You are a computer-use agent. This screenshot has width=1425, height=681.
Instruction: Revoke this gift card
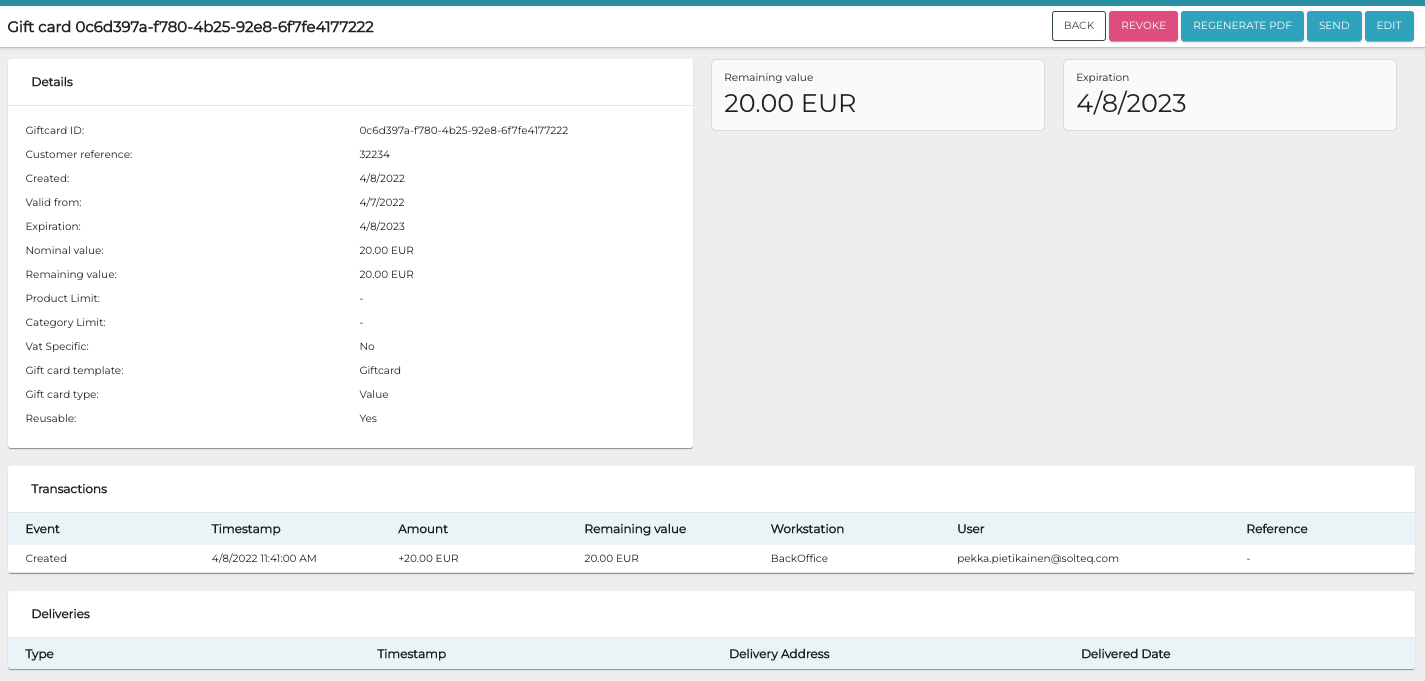[1143, 26]
